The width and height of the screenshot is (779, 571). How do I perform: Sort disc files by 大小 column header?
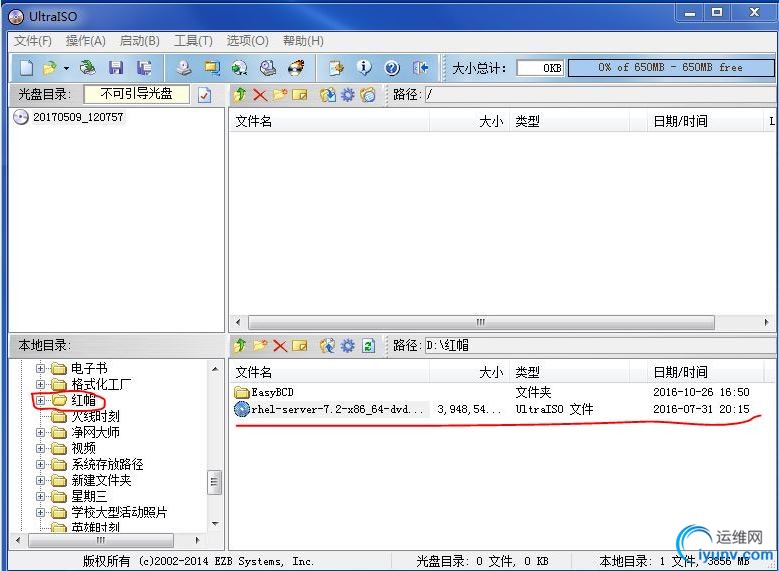[469, 121]
